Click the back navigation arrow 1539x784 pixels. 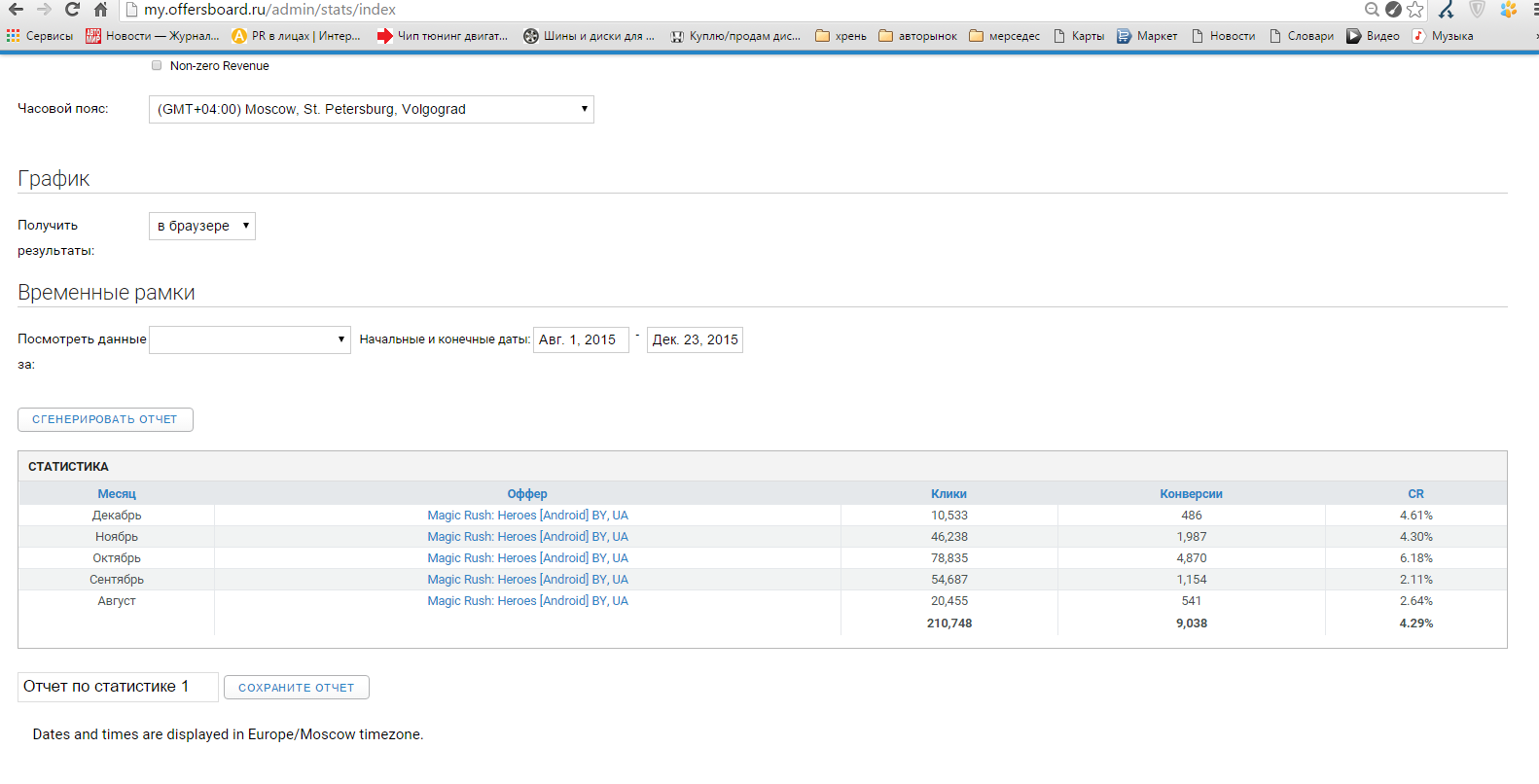point(17,10)
